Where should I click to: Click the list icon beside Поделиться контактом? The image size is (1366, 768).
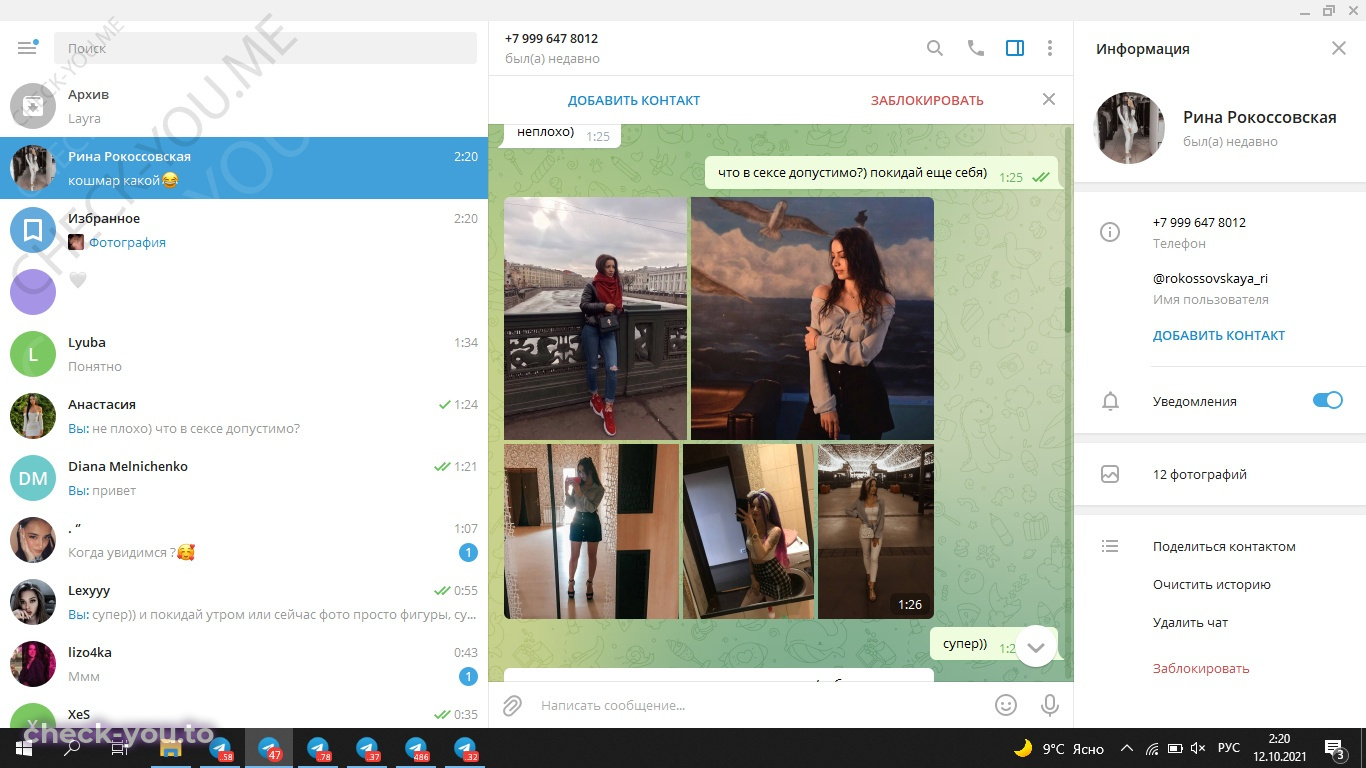(x=1110, y=546)
